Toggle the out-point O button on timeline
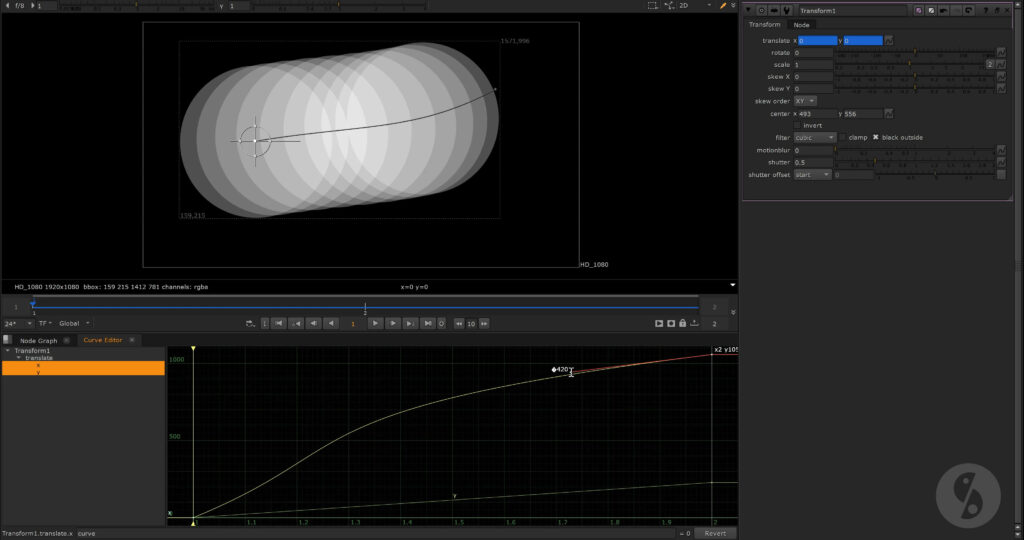The width and height of the screenshot is (1024, 540). pyautogui.click(x=441, y=323)
